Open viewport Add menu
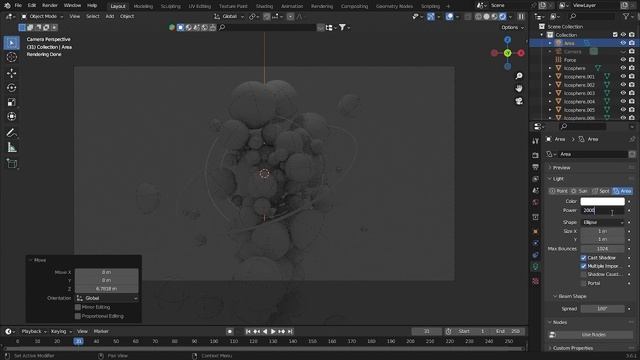 tap(110, 16)
